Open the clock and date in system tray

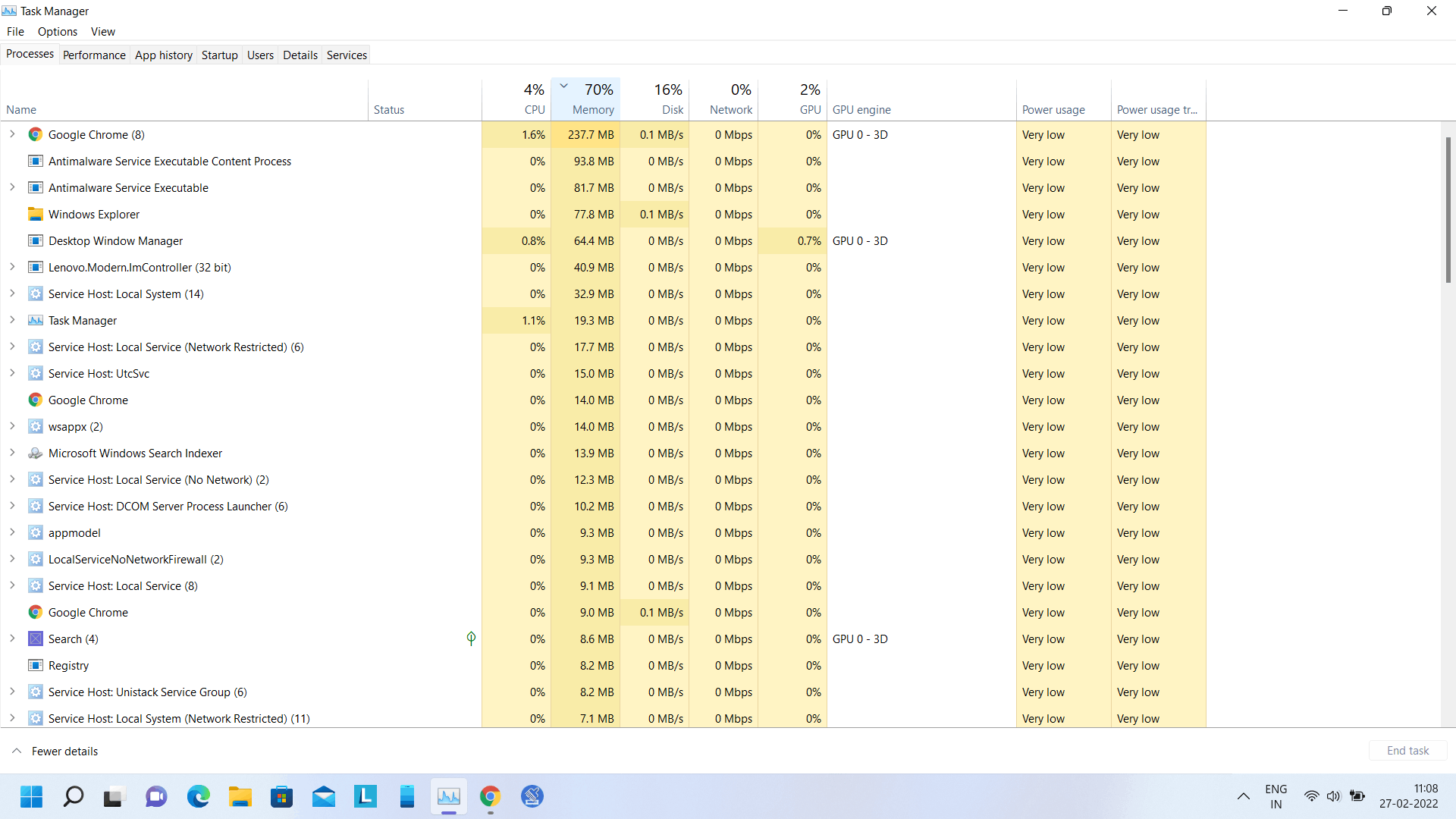click(x=1408, y=796)
